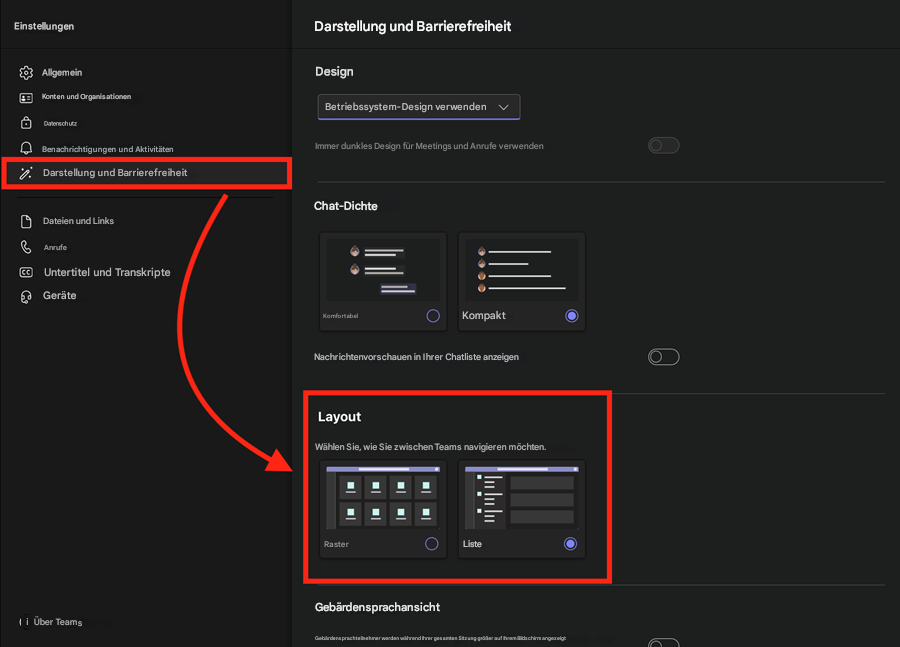Go to Anrufe settings

[x=55, y=247]
